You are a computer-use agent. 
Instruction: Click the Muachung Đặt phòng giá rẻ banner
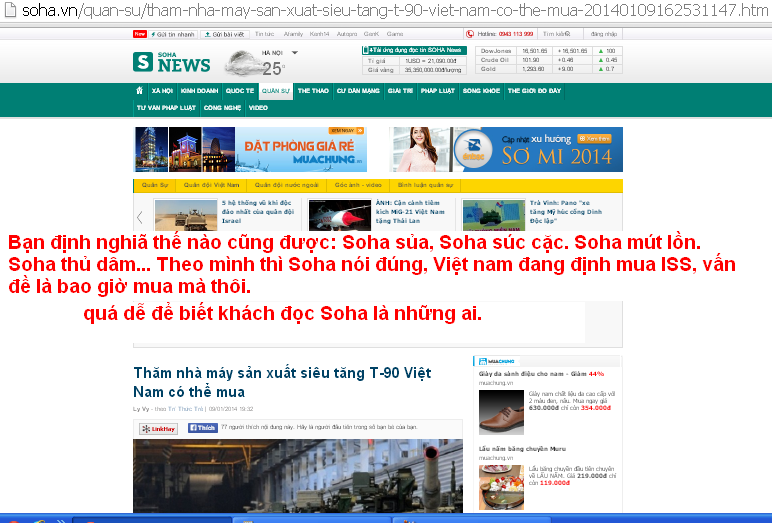point(250,149)
